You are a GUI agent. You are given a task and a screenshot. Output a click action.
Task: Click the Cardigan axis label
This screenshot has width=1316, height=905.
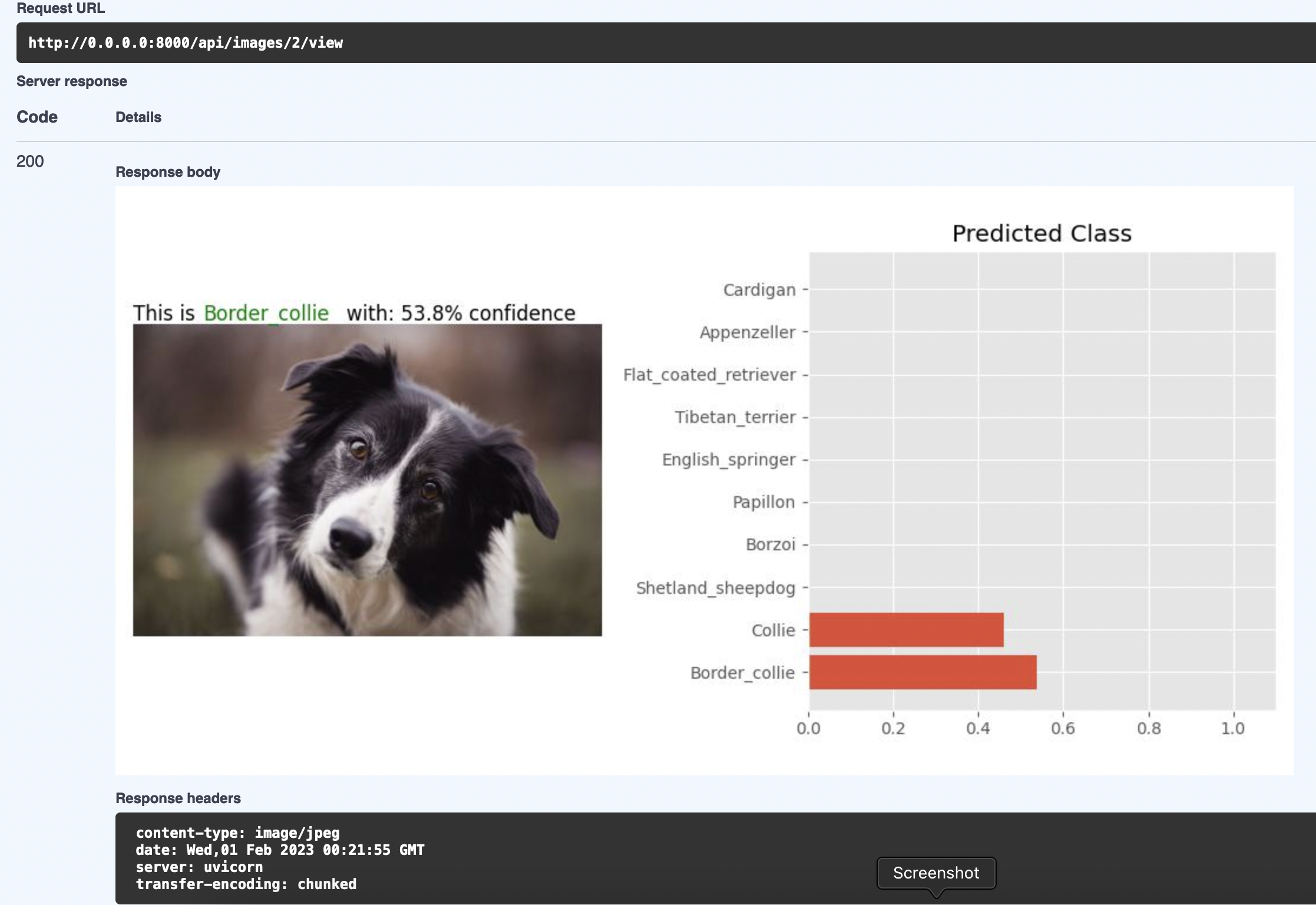[759, 290]
